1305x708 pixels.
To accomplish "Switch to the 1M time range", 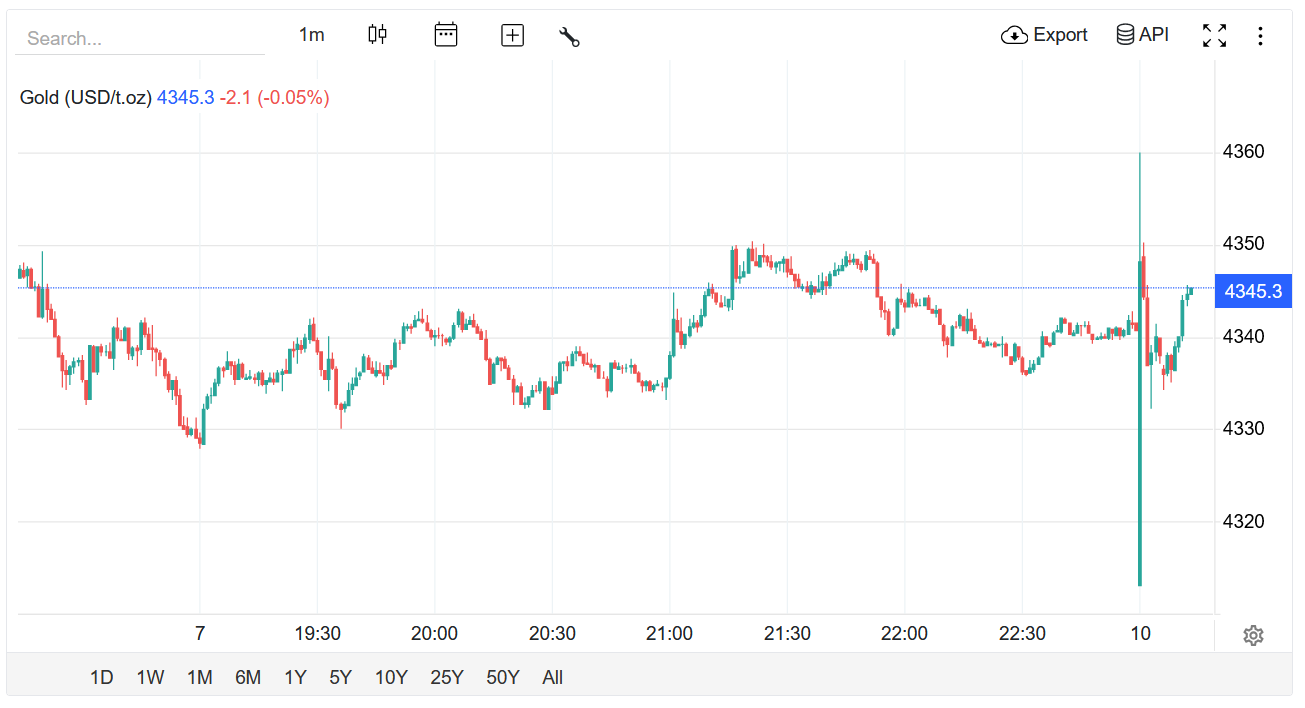I will point(199,677).
